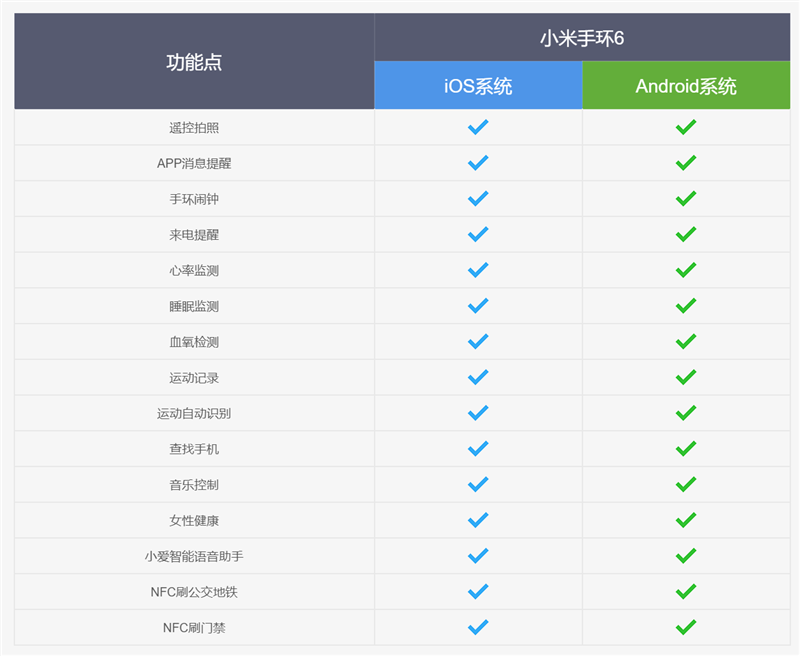This screenshot has height=656, width=800.
Task: Click the iOS checkmark for 查找手机
Action: pos(478,449)
